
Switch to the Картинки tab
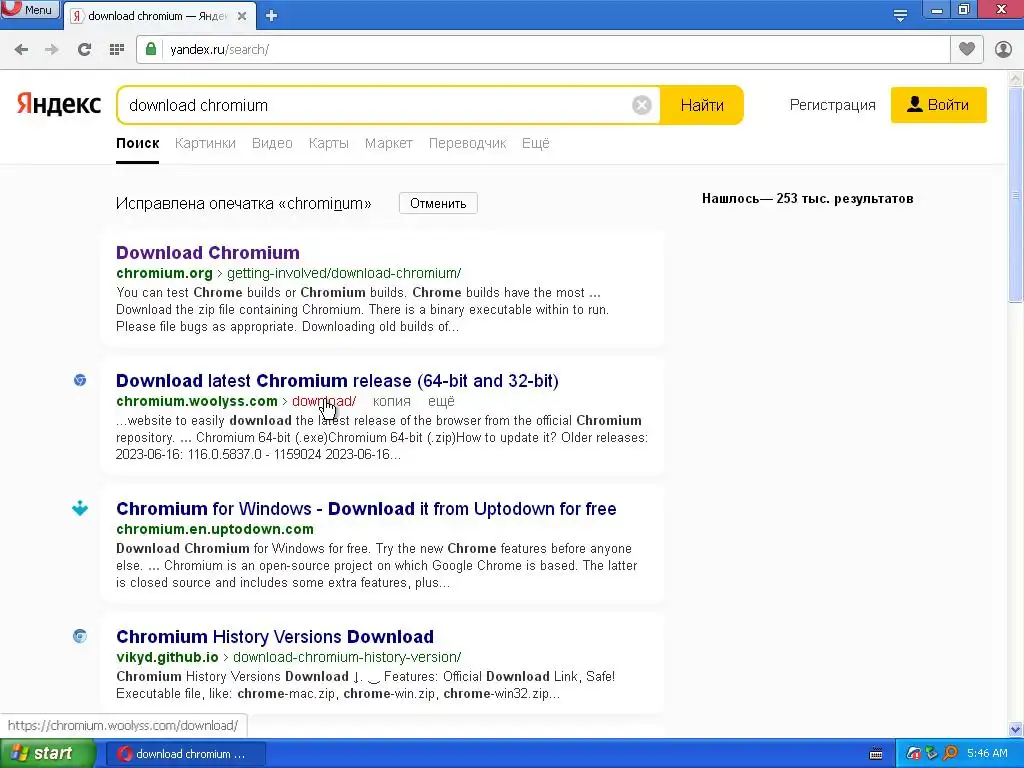click(x=205, y=143)
